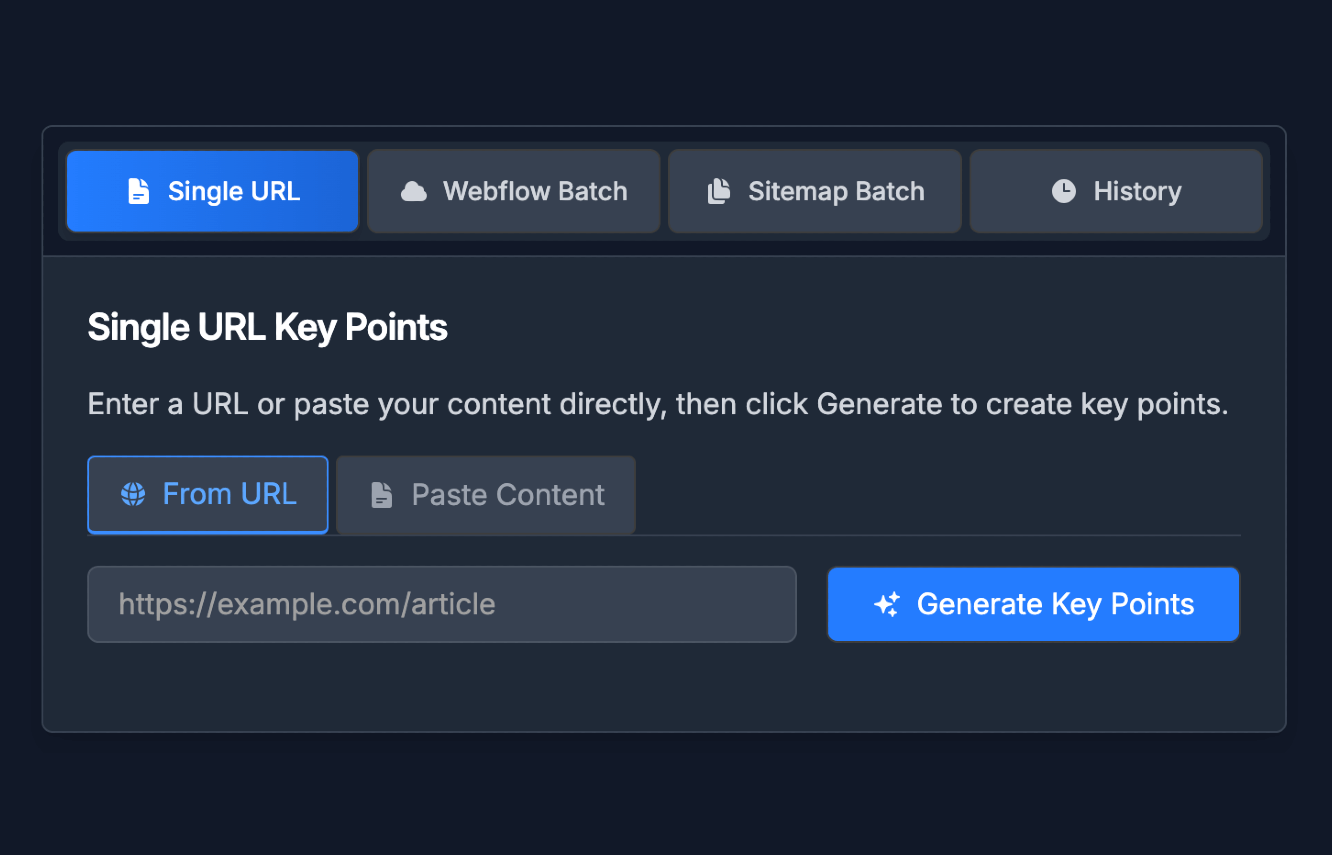1332x855 pixels.
Task: Click the clock icon next to History
Action: tap(1061, 190)
